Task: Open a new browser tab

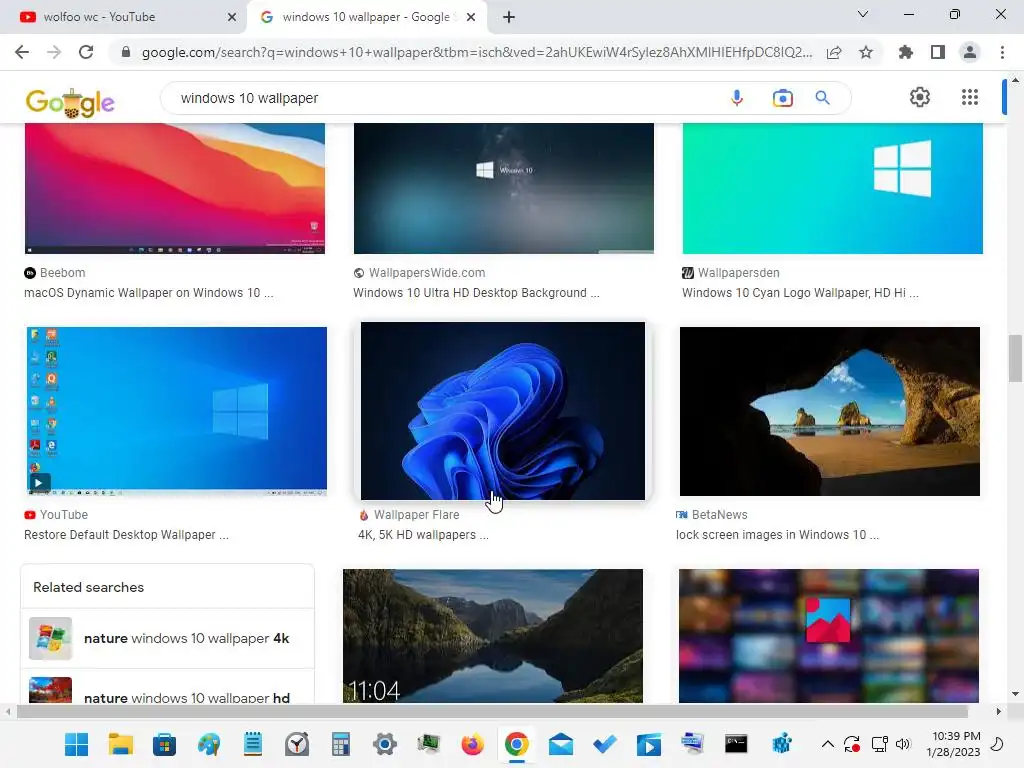Action: pos(509,17)
